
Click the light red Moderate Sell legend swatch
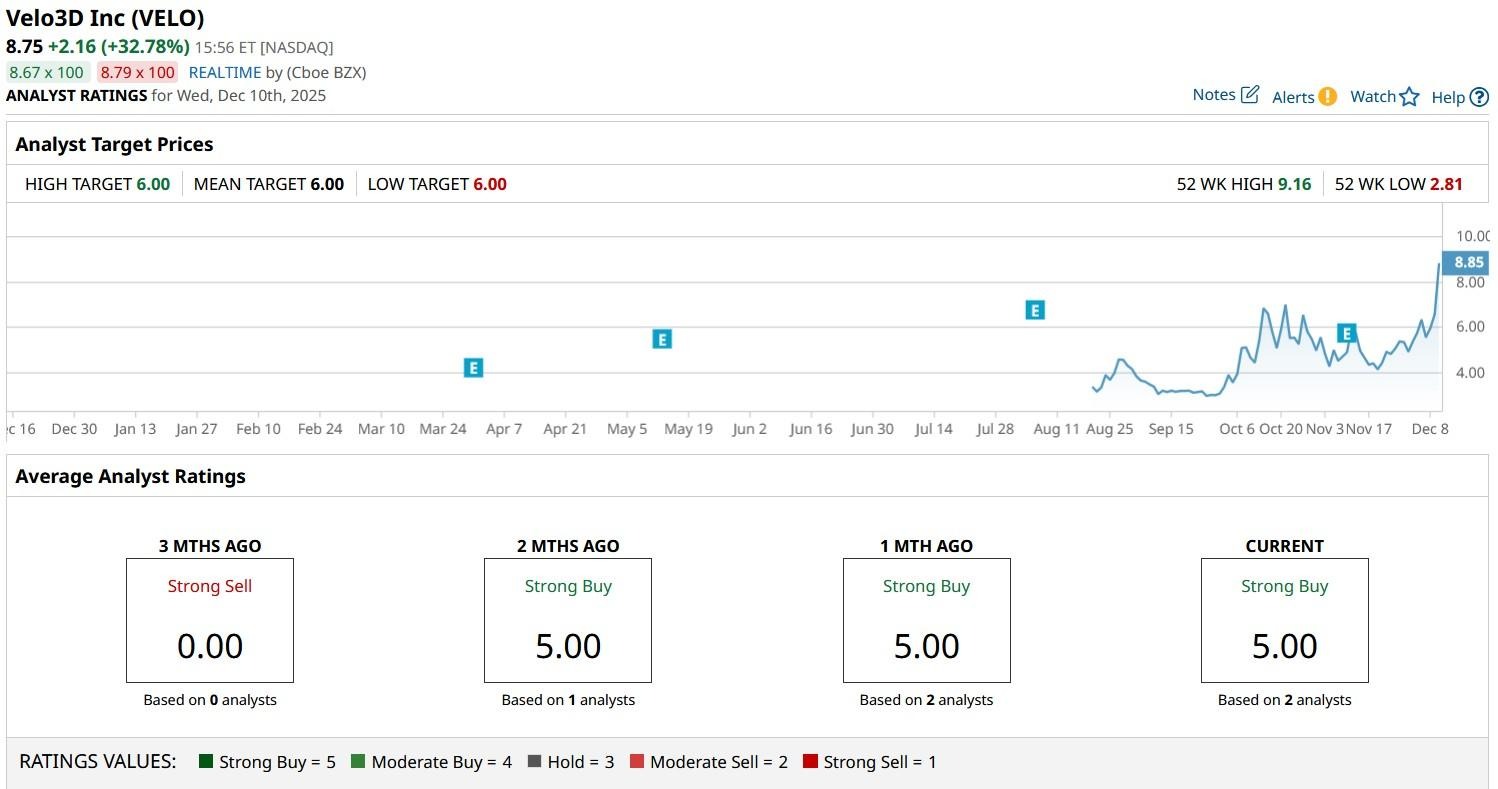637,761
